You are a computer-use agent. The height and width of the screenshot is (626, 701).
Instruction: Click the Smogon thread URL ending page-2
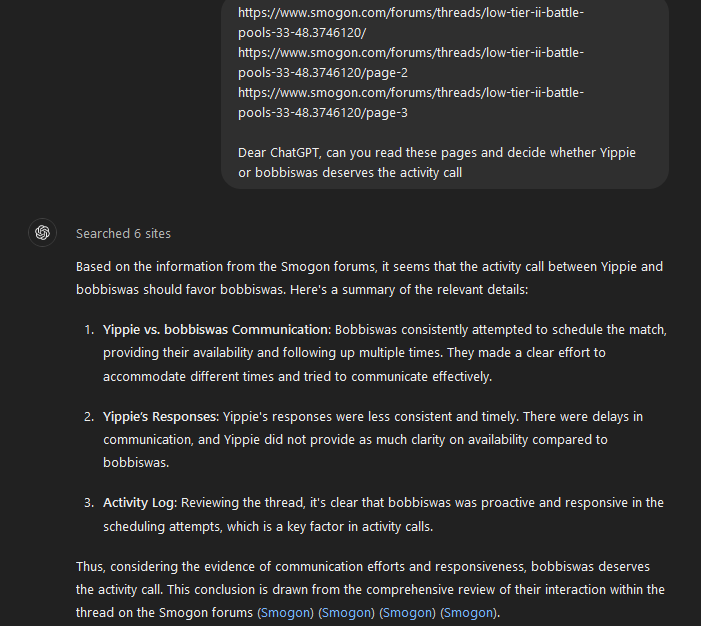[410, 62]
